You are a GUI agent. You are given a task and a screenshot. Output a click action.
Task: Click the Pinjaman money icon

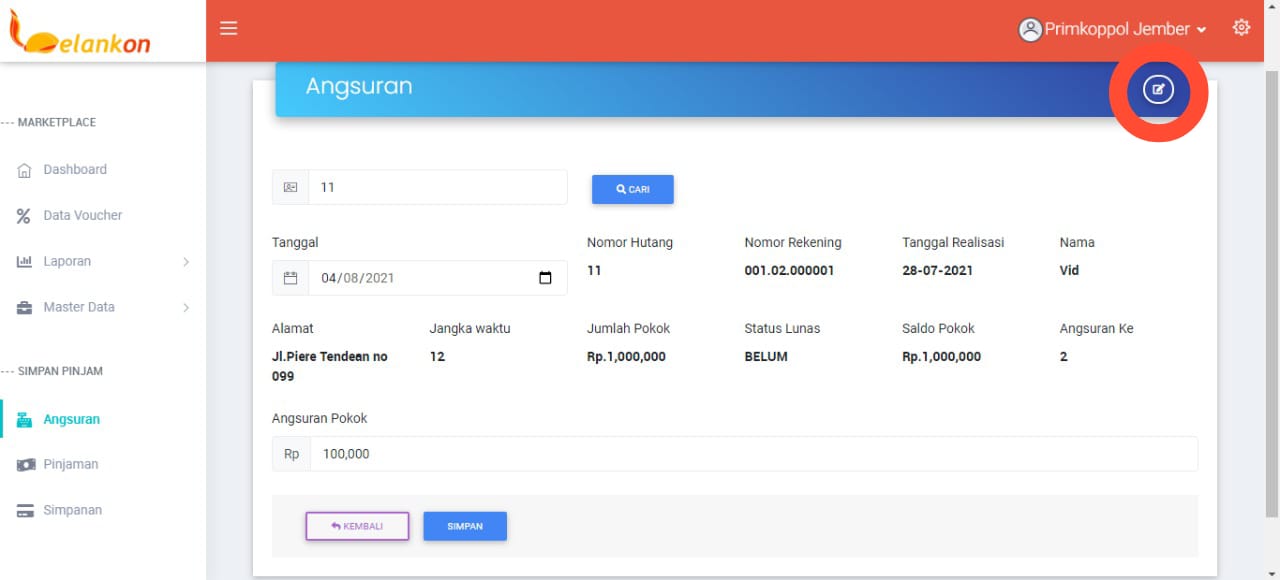[25, 465]
